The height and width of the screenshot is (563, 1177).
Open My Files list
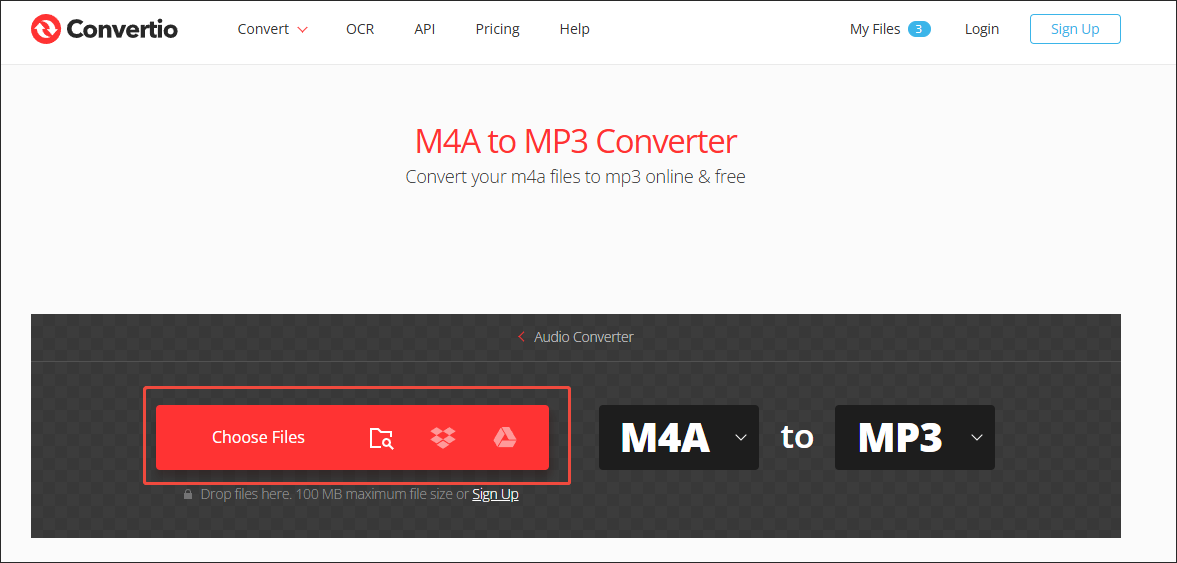(874, 29)
